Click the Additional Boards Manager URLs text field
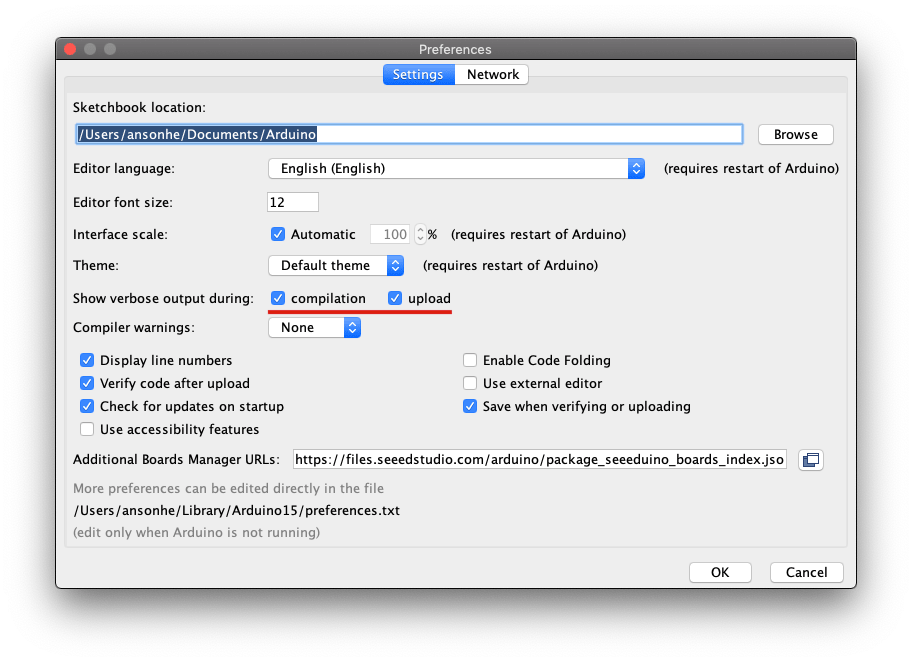The height and width of the screenshot is (662, 912). pyautogui.click(x=540, y=460)
